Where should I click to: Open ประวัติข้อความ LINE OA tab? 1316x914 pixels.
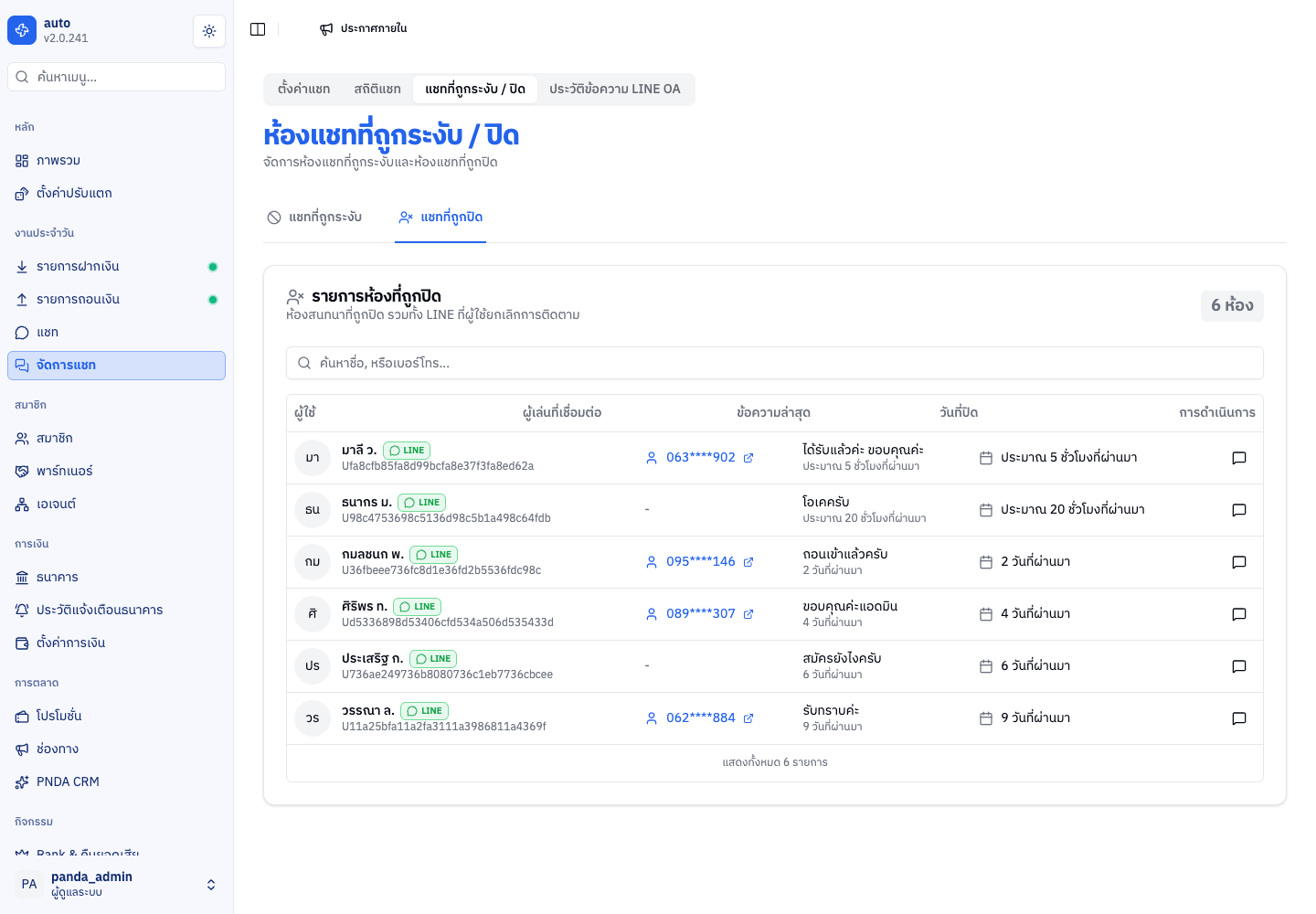(x=615, y=90)
